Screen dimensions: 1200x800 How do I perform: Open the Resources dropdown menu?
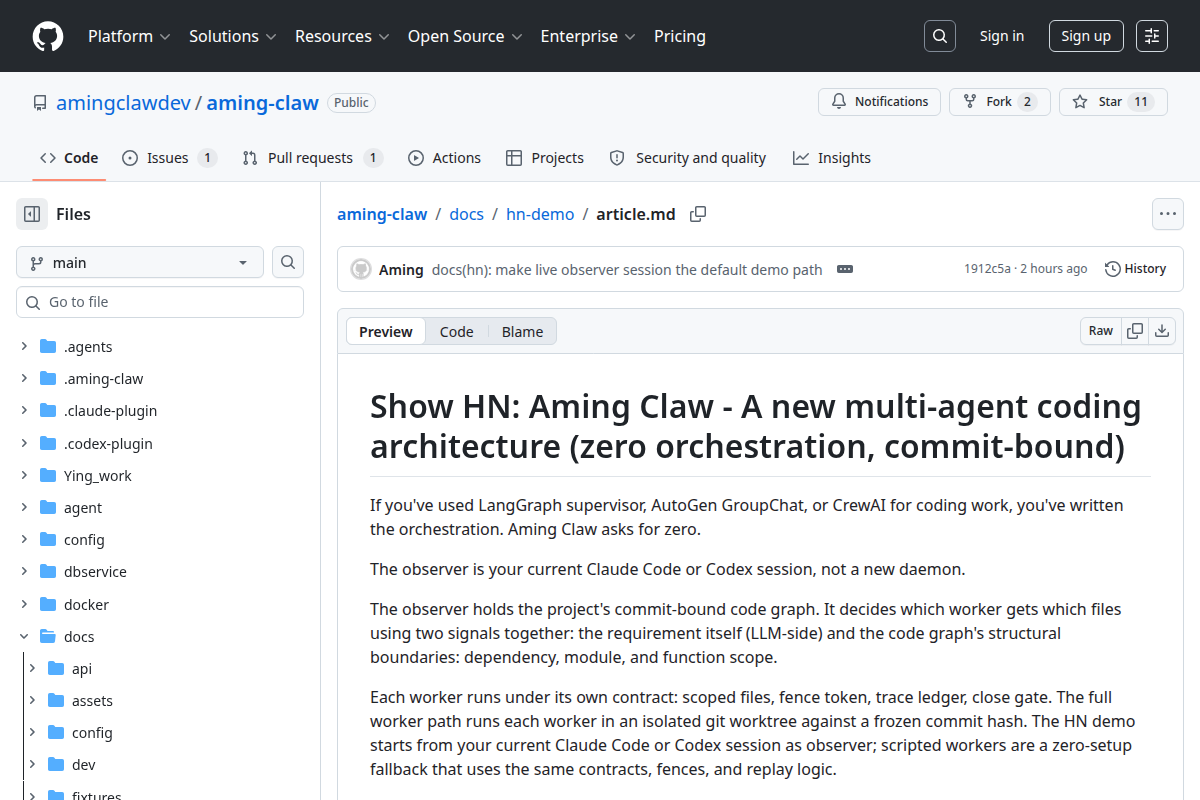tap(342, 36)
